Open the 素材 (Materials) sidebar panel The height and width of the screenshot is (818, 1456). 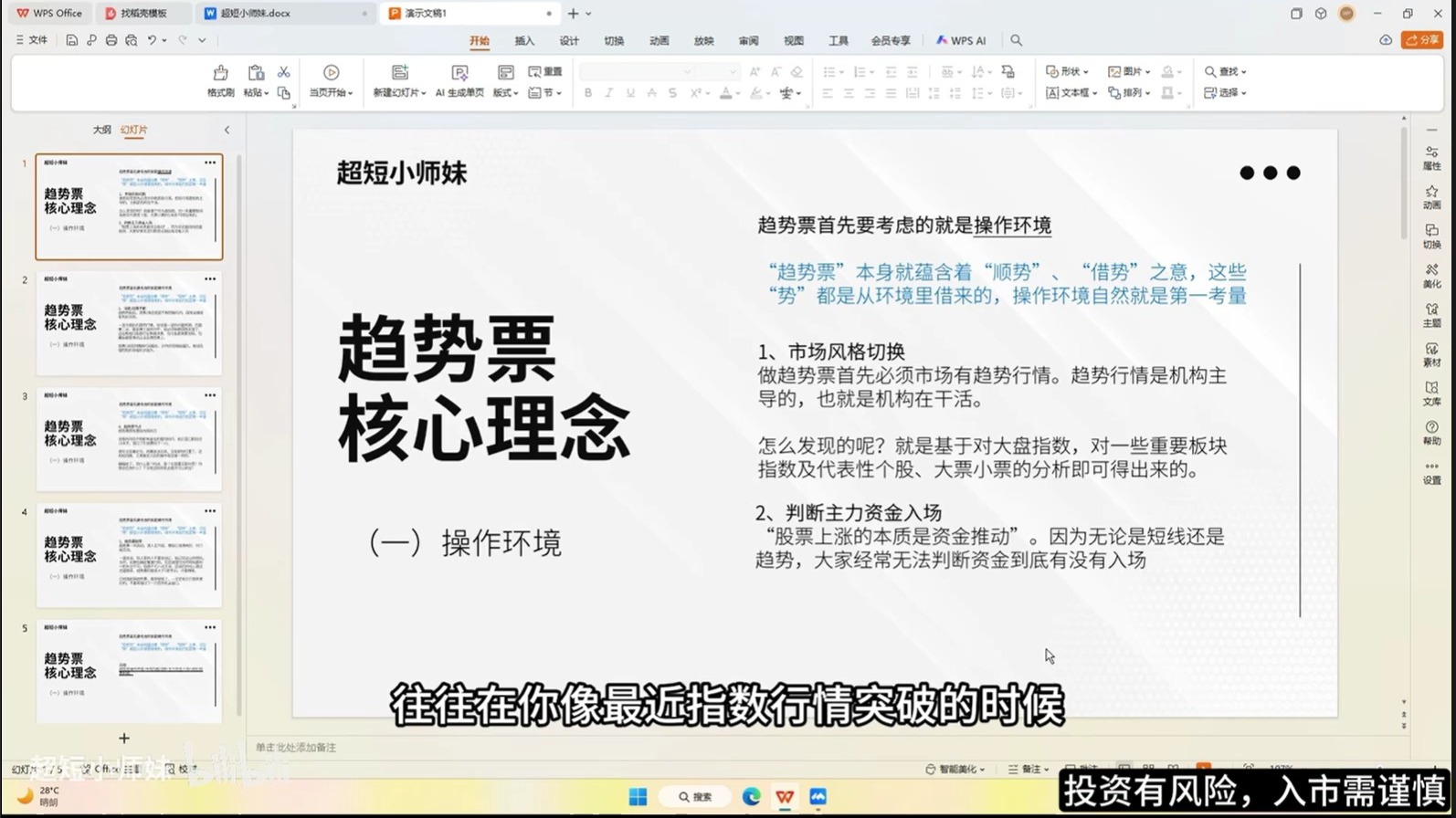pos(1431,354)
